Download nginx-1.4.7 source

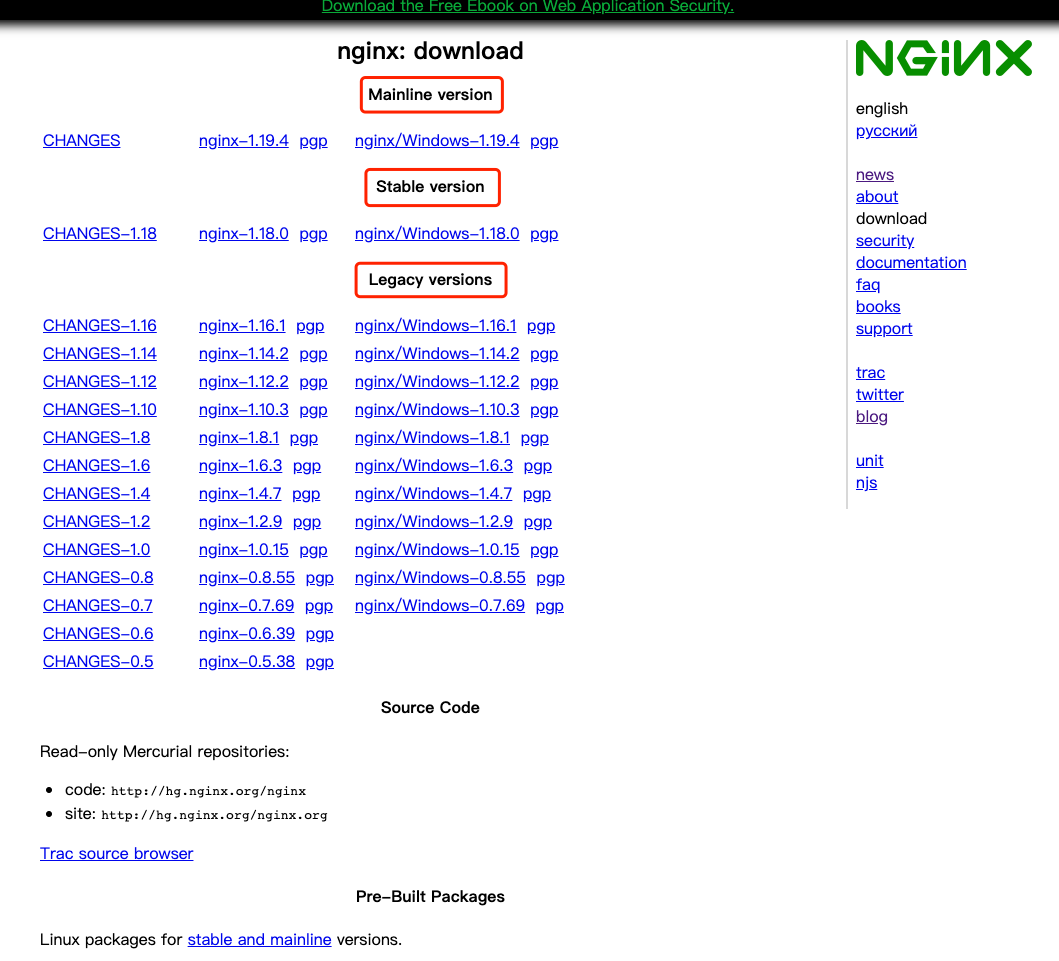click(x=240, y=494)
